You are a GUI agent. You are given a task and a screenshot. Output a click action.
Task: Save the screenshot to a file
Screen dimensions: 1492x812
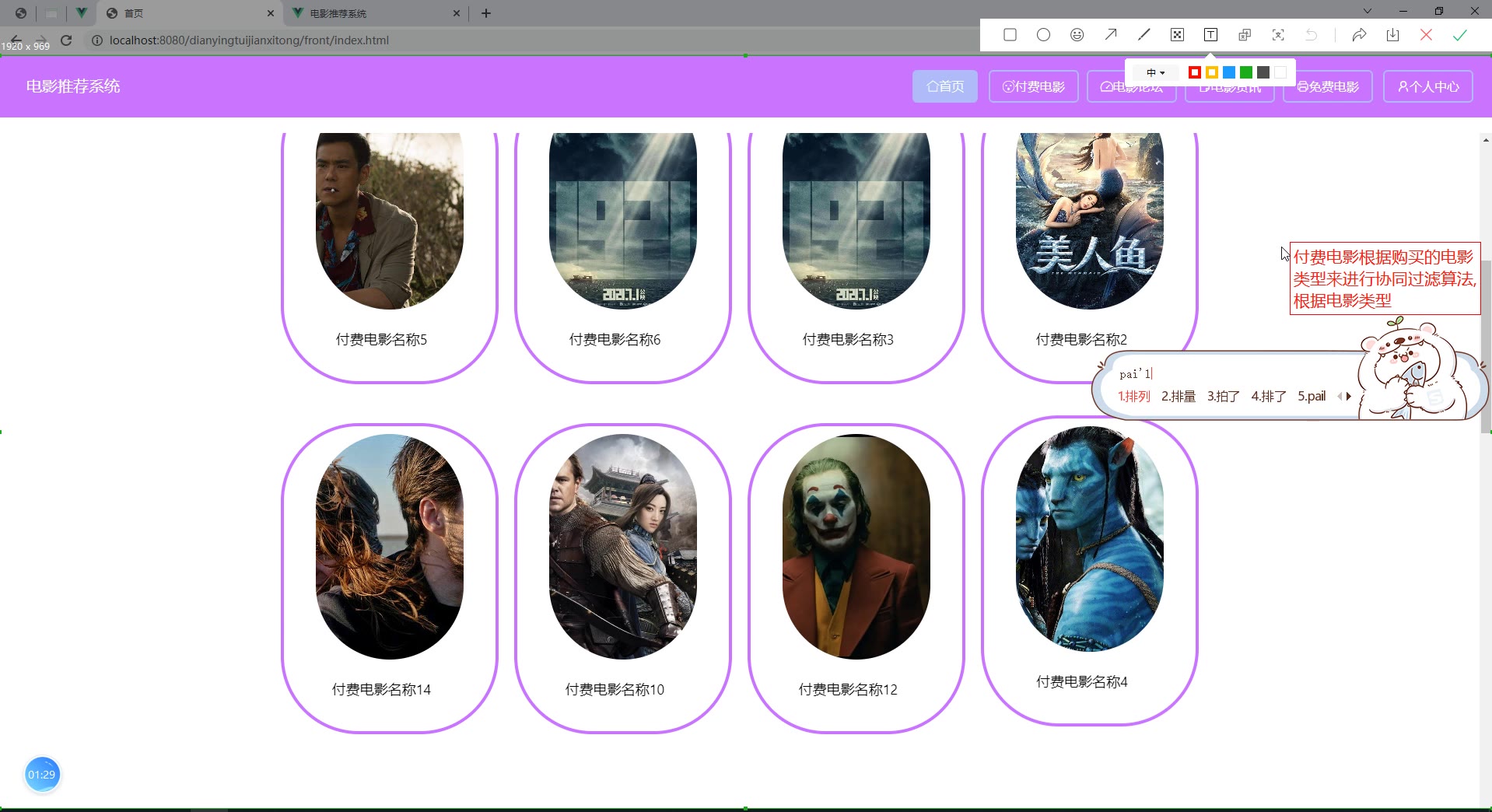(1392, 35)
